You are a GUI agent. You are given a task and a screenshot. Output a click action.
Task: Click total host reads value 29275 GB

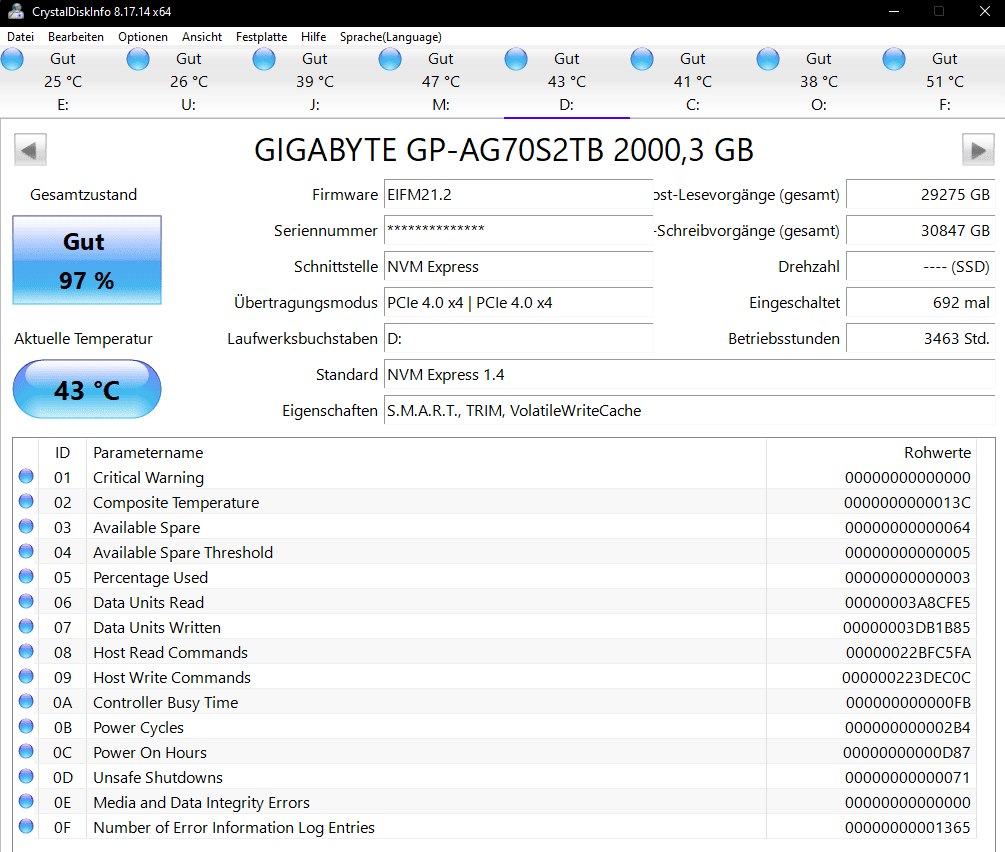click(x=921, y=194)
